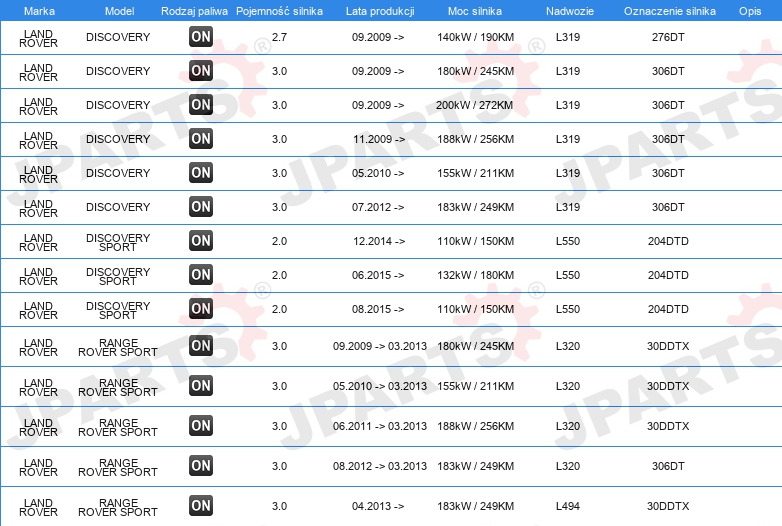
Task: Select the ON icon in the 06.2011 -> 03.2013 row
Action: coord(201,425)
